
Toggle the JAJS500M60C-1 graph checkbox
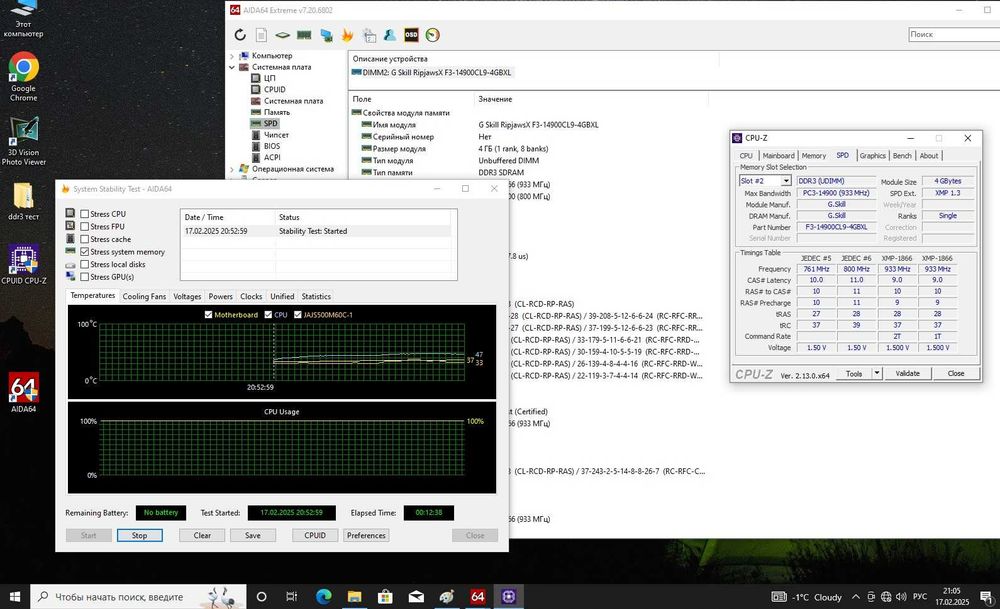(x=298, y=314)
